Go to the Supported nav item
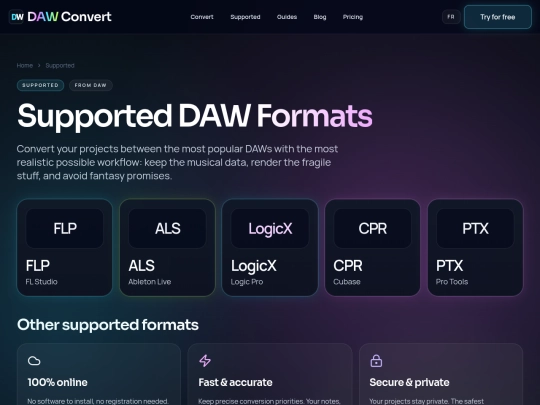The width and height of the screenshot is (540, 405). 245,17
